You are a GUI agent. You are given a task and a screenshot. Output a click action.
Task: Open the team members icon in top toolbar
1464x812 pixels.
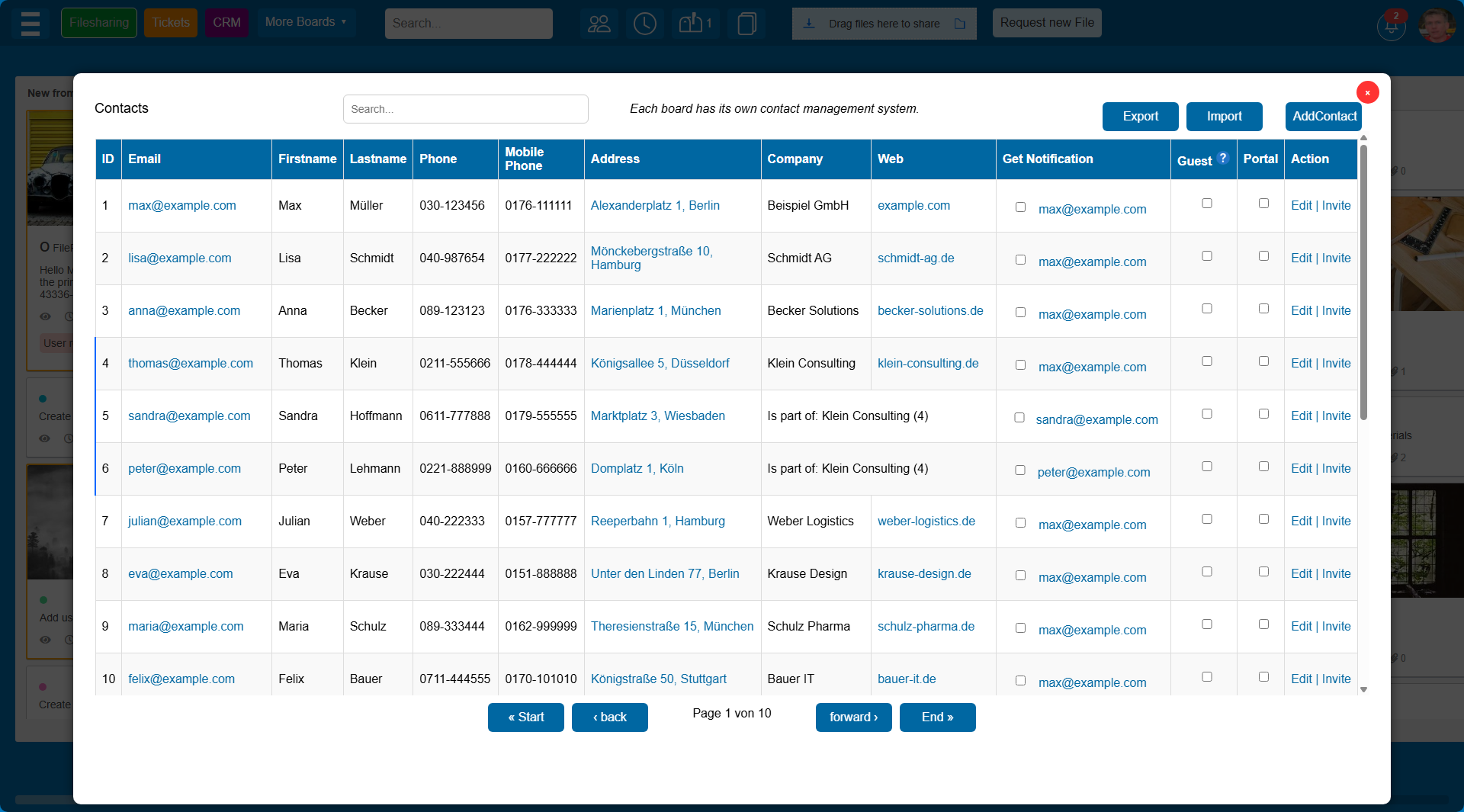599,24
